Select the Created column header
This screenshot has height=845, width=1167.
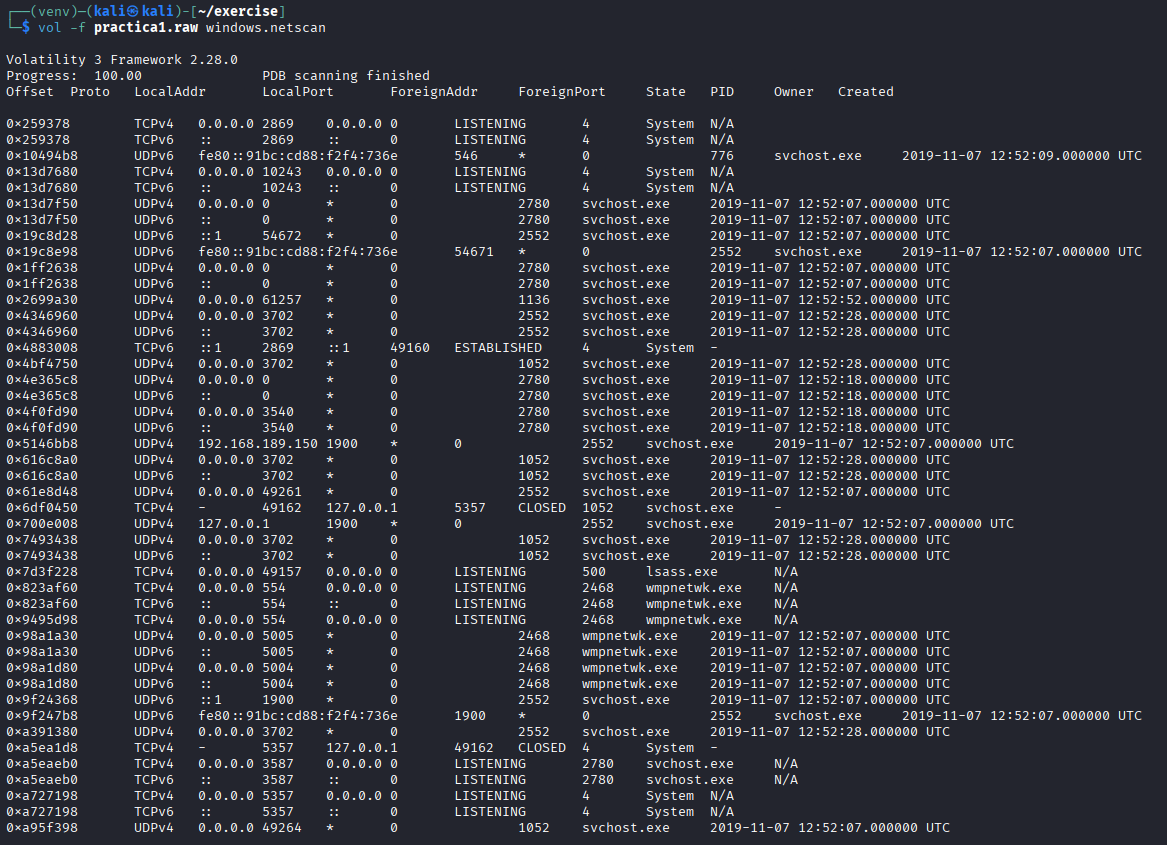pos(866,92)
